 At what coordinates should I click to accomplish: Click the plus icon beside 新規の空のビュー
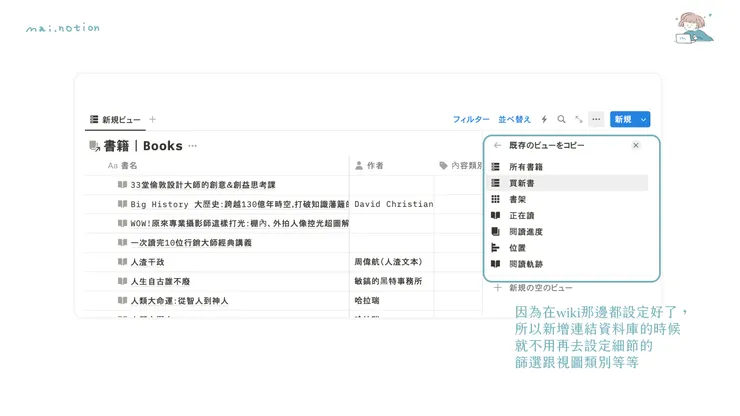497,288
